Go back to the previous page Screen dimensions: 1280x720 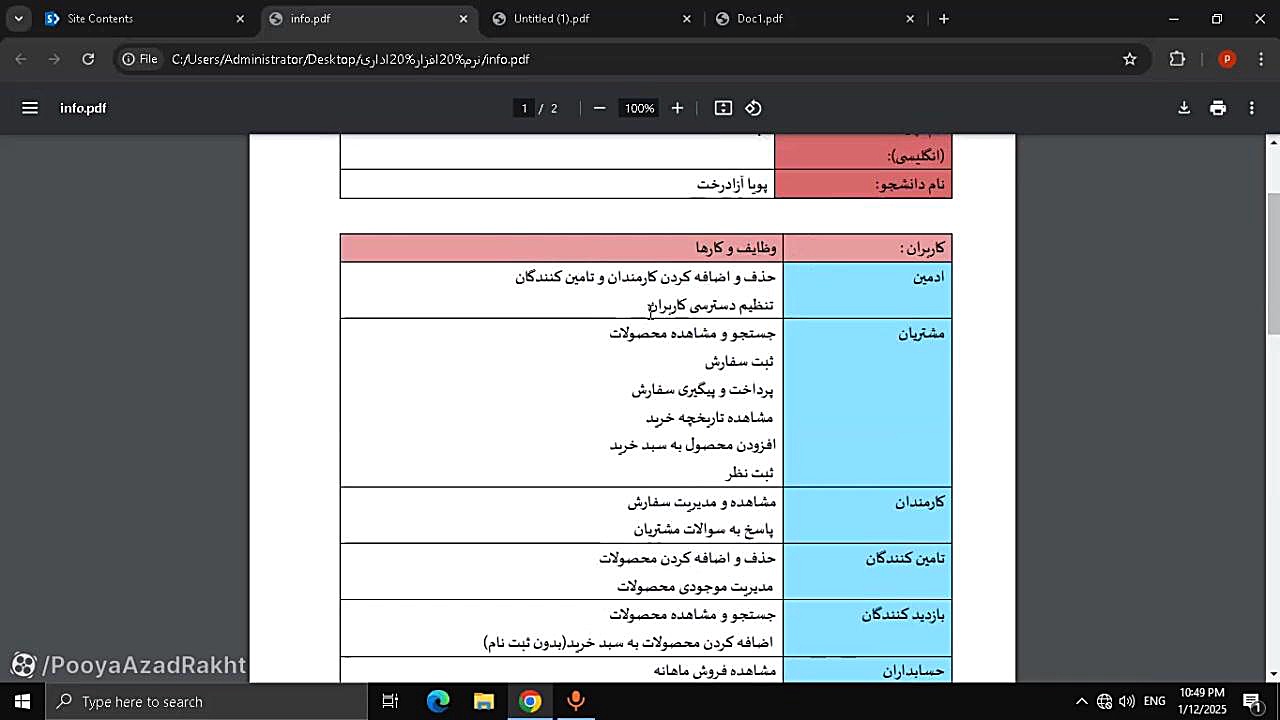click(21, 59)
